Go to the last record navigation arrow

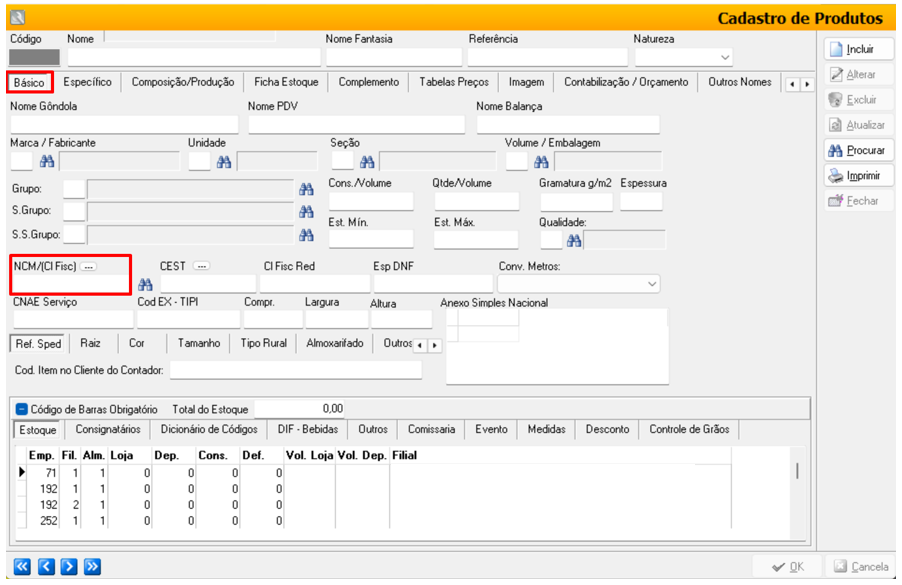(x=92, y=567)
